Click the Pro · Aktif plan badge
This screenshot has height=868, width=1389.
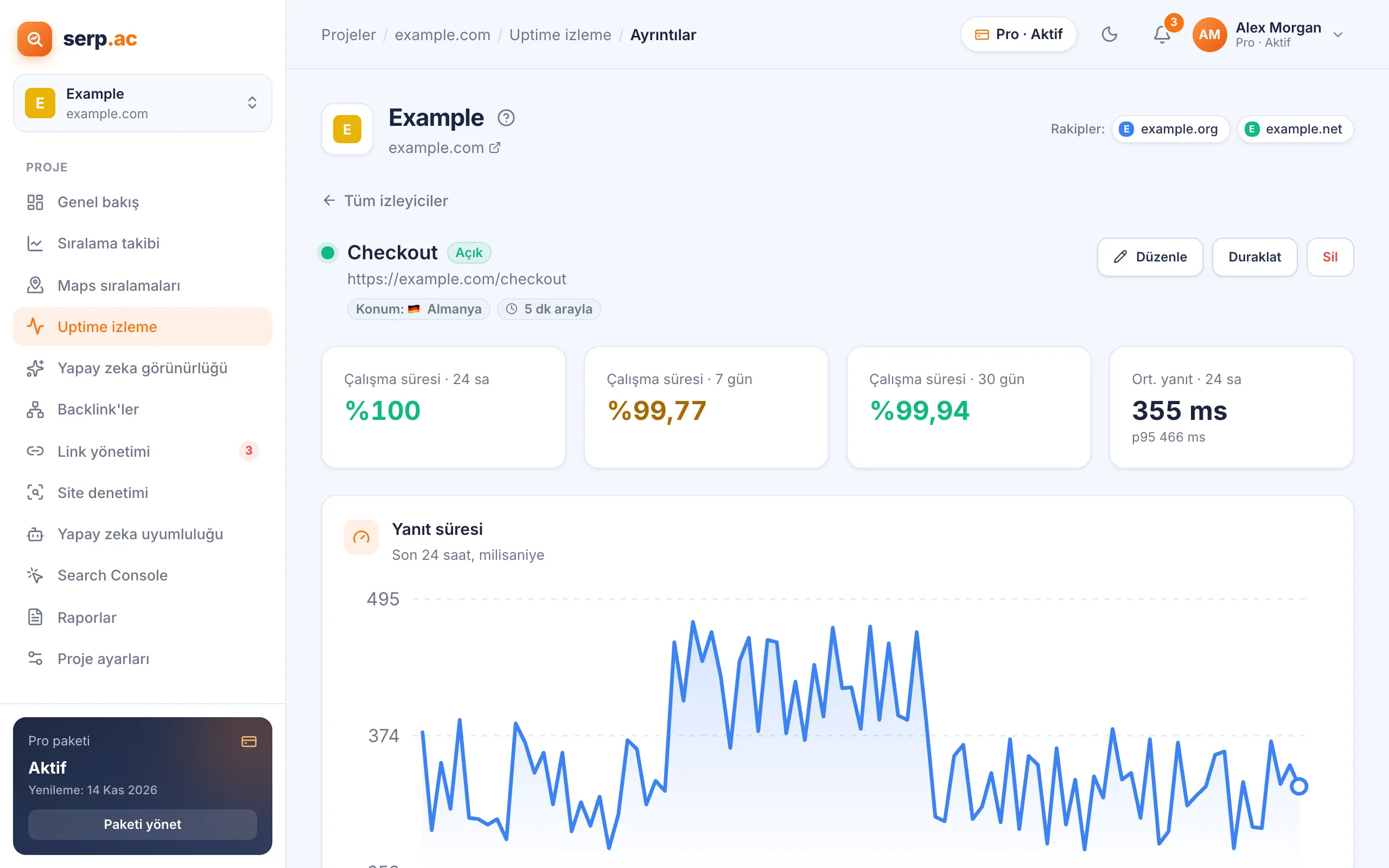(x=1018, y=34)
